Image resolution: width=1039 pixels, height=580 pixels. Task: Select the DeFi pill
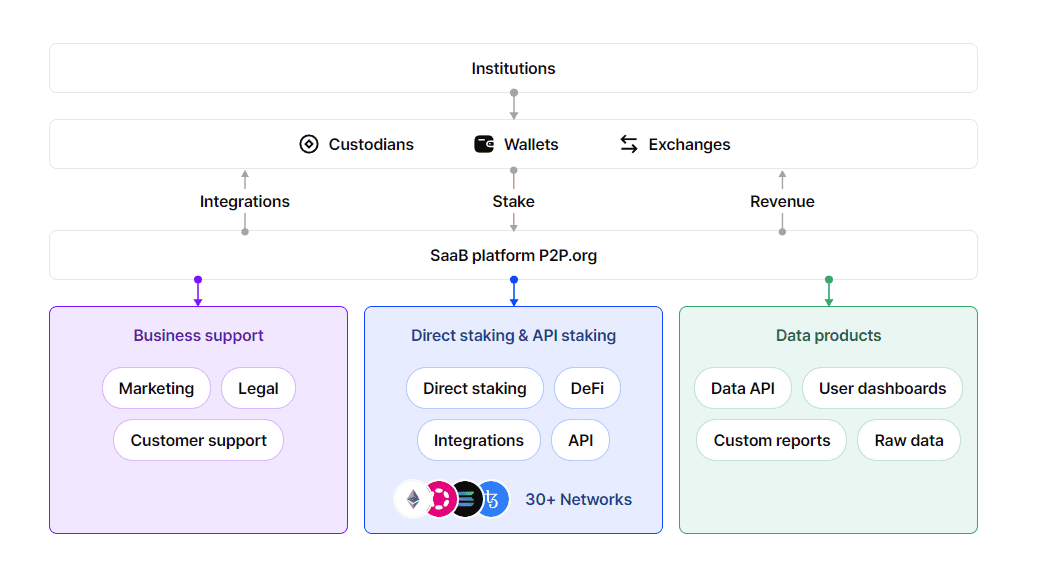point(587,388)
